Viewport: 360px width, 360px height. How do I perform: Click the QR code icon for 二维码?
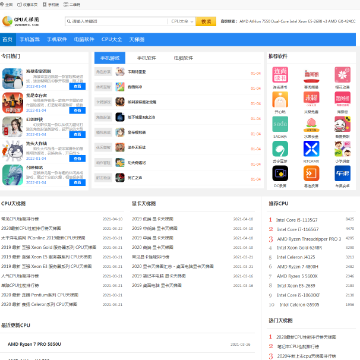click(x=65, y=5)
